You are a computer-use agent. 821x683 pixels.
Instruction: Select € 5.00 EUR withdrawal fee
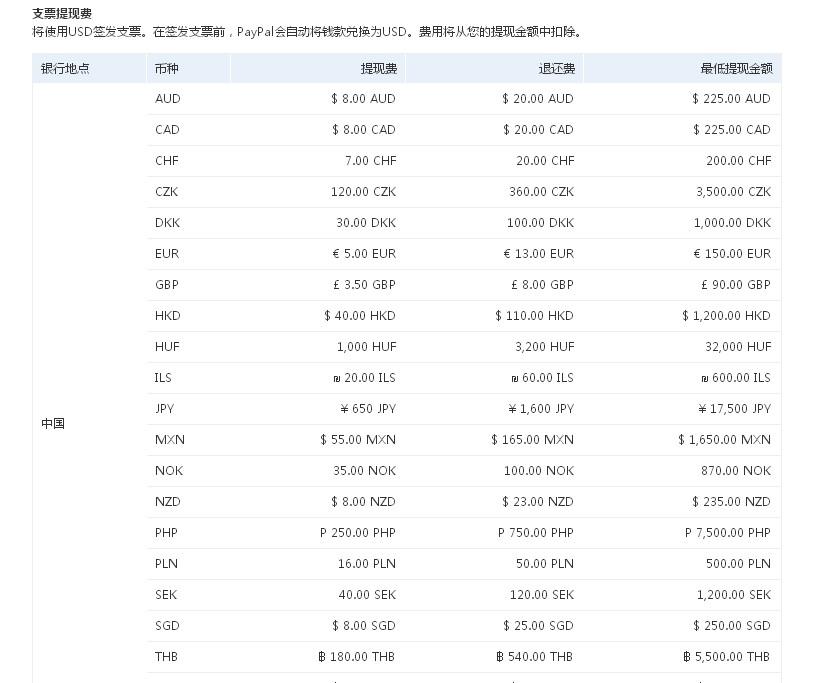coord(364,254)
